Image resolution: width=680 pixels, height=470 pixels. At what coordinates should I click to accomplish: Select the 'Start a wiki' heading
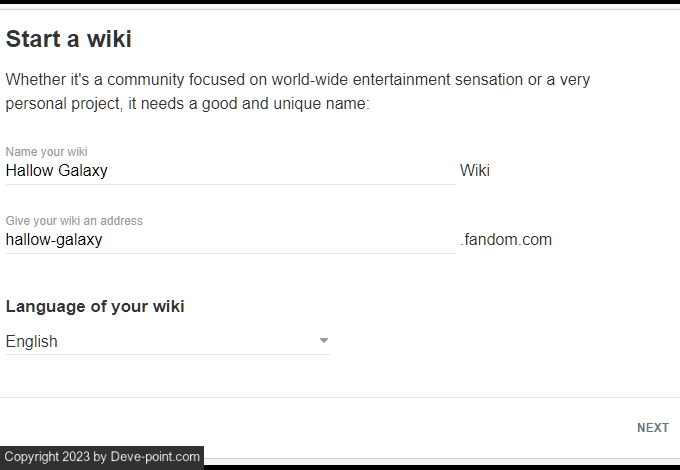69,40
